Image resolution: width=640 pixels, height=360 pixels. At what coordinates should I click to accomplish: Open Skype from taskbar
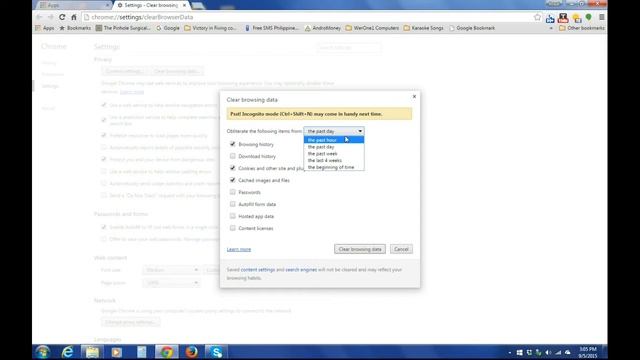click(216, 352)
